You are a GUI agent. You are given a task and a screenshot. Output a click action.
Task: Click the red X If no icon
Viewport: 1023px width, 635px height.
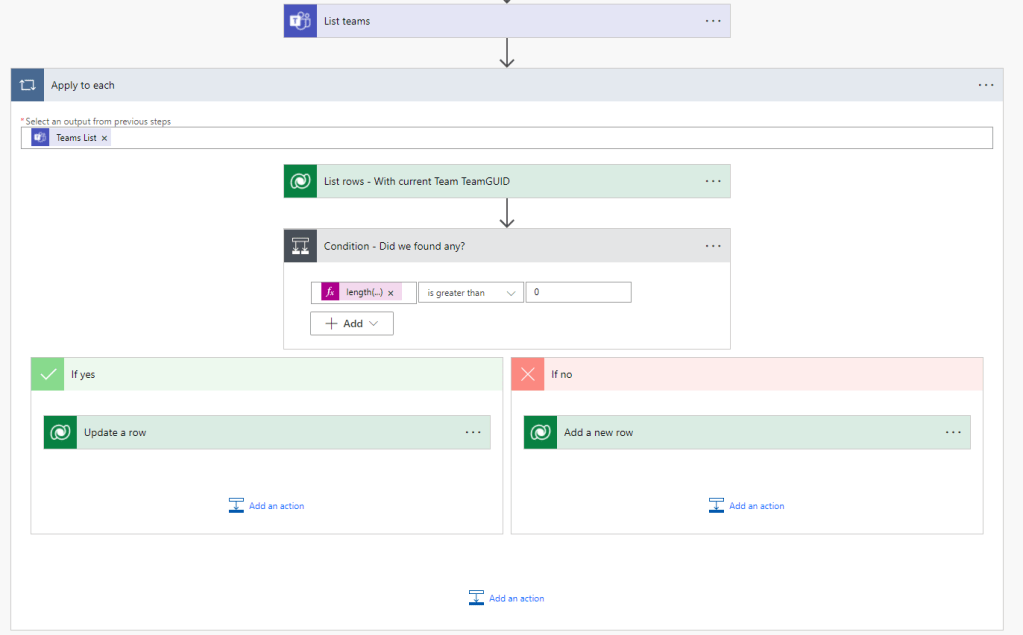coord(527,374)
